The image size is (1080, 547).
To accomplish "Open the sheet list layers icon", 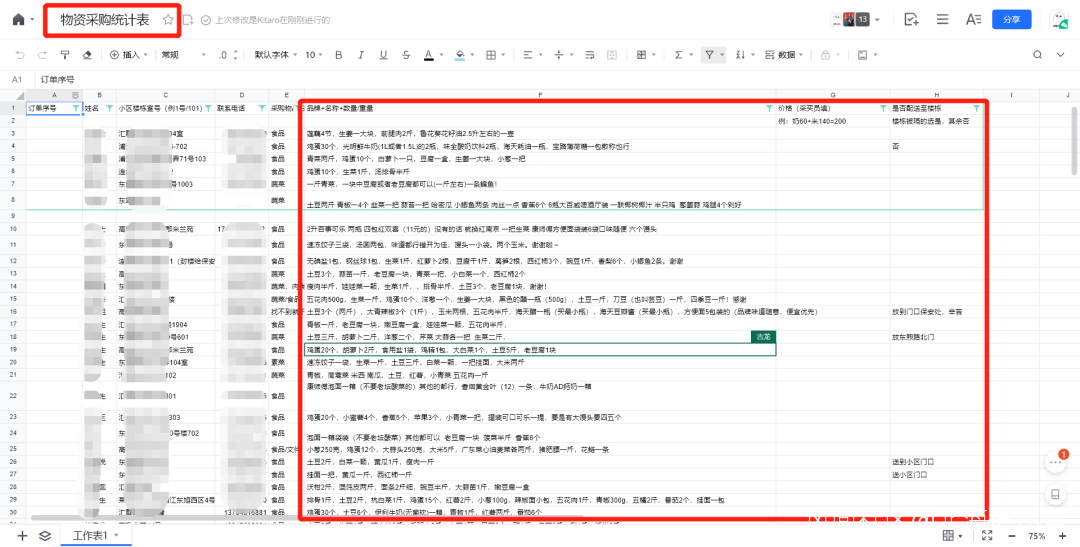I will coord(45,535).
